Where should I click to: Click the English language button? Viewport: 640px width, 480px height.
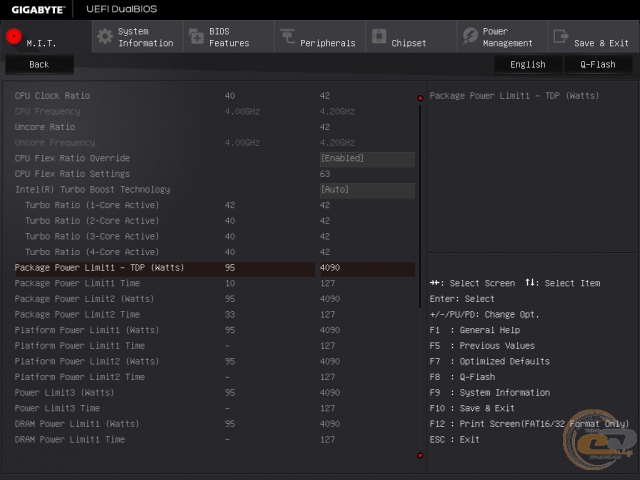click(x=528, y=64)
